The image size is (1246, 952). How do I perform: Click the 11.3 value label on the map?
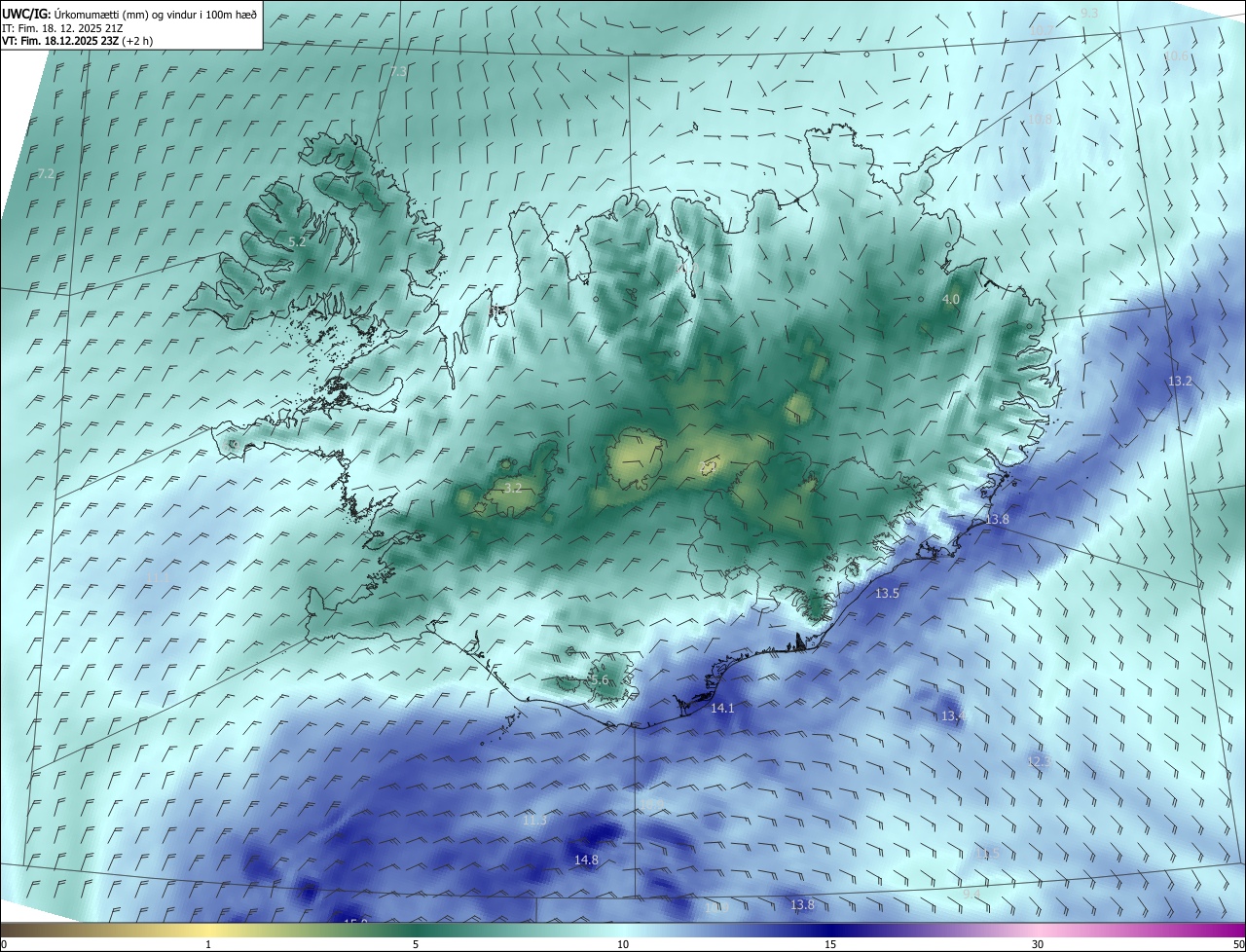pyautogui.click(x=534, y=821)
